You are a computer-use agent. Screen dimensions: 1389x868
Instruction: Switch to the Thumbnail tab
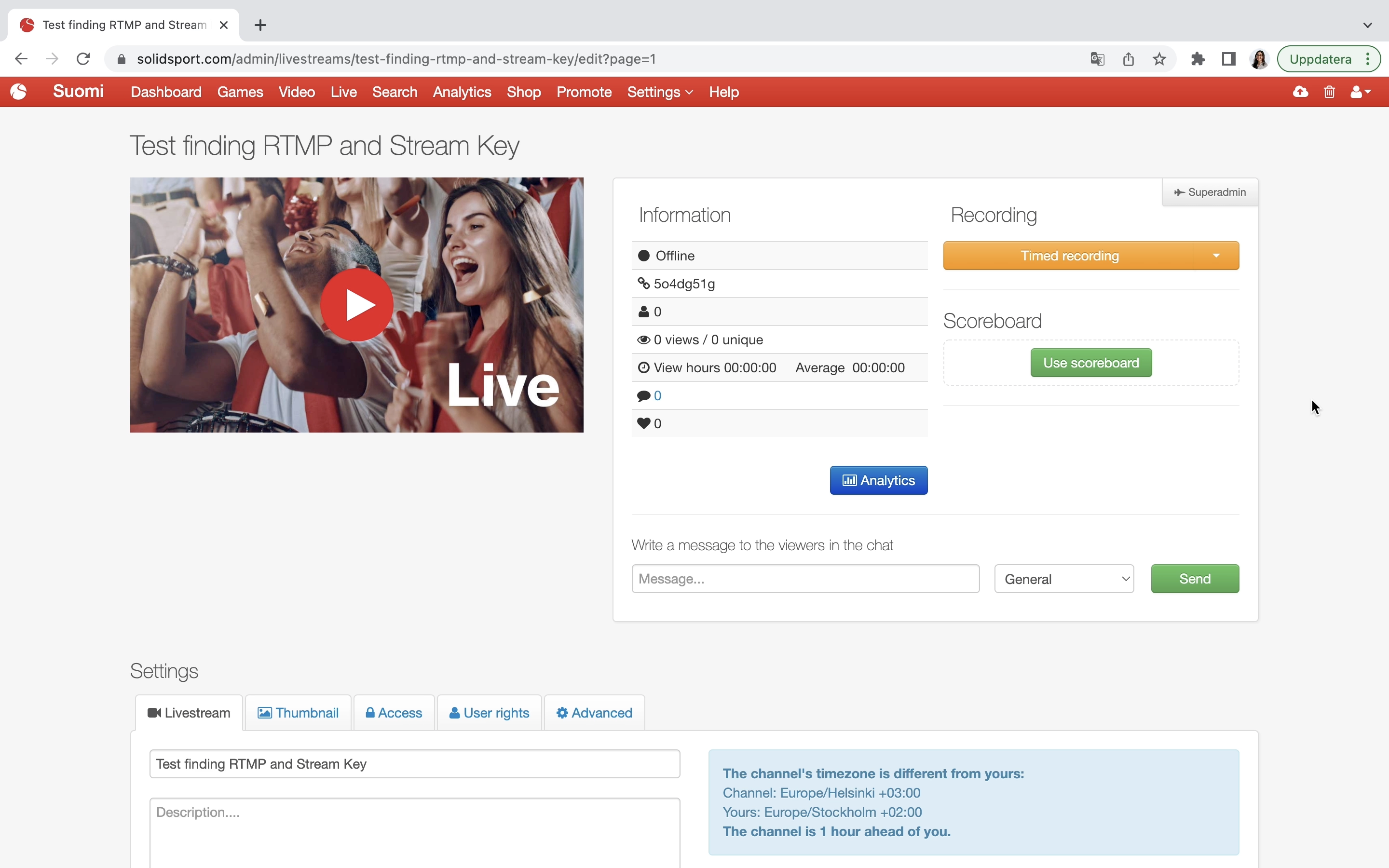(298, 713)
